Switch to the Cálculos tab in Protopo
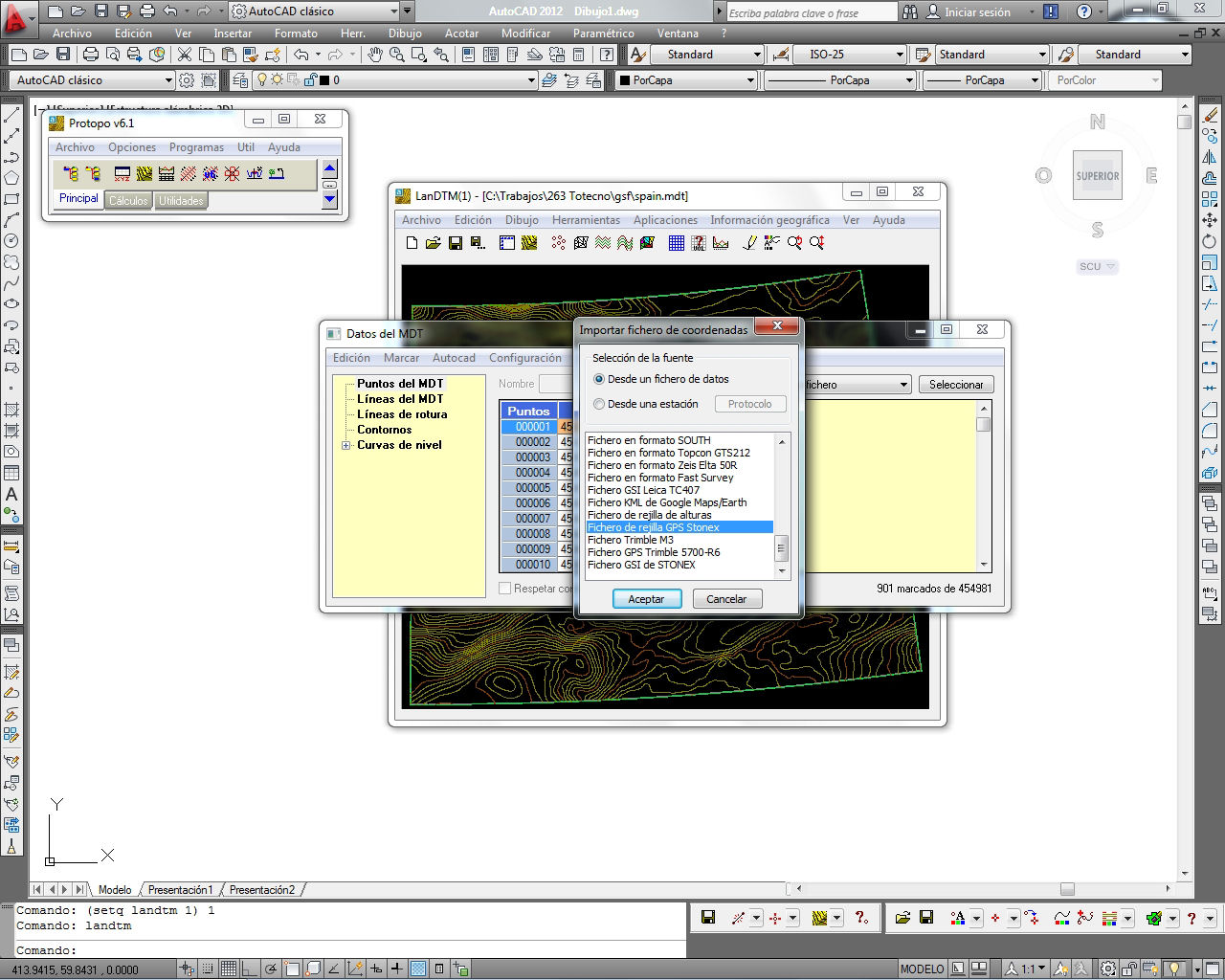This screenshot has height=980, width=1225. click(128, 201)
